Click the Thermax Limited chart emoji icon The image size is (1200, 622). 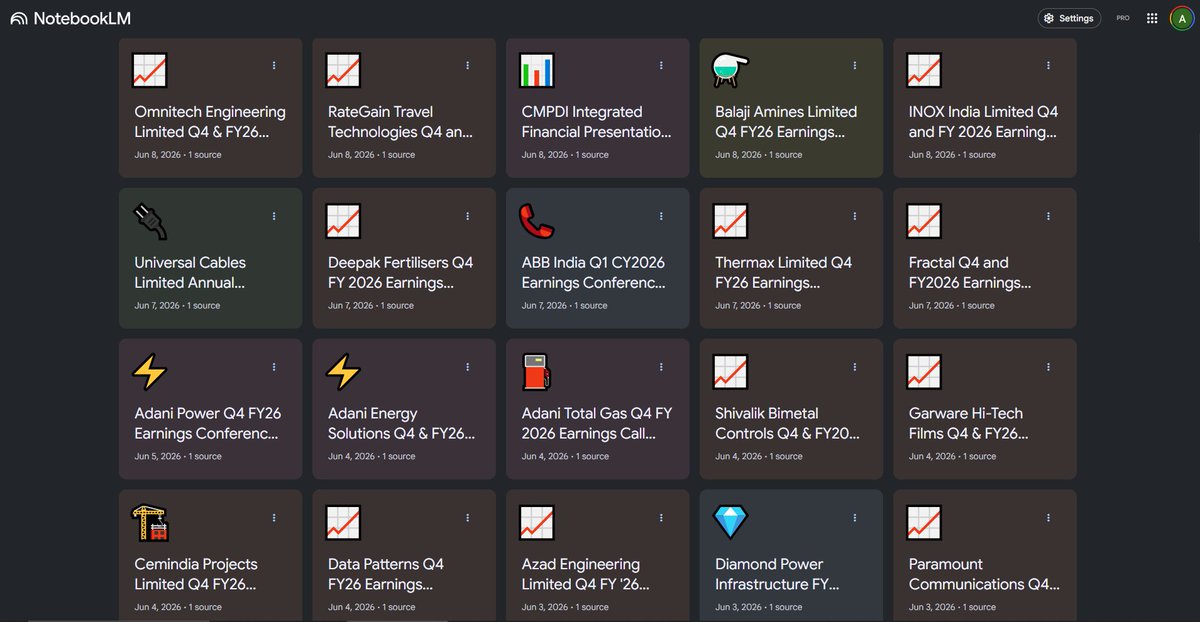tap(730, 221)
